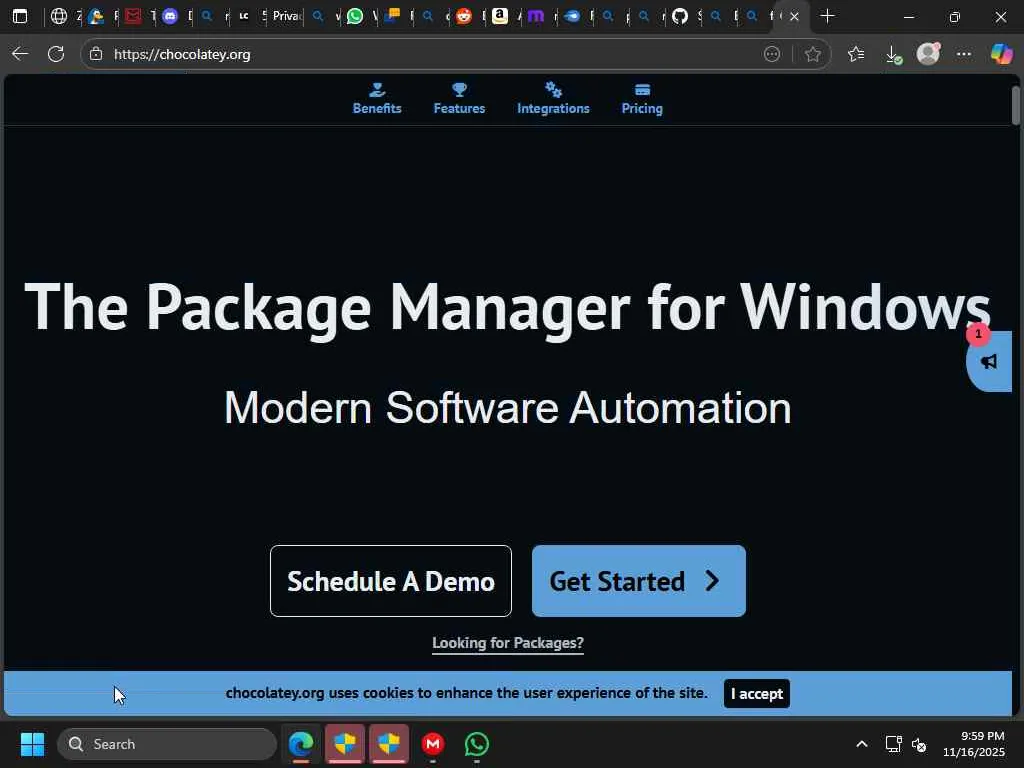Screen dimensions: 1024x768
Task: Click the taskbar Search box
Action: click(x=167, y=744)
